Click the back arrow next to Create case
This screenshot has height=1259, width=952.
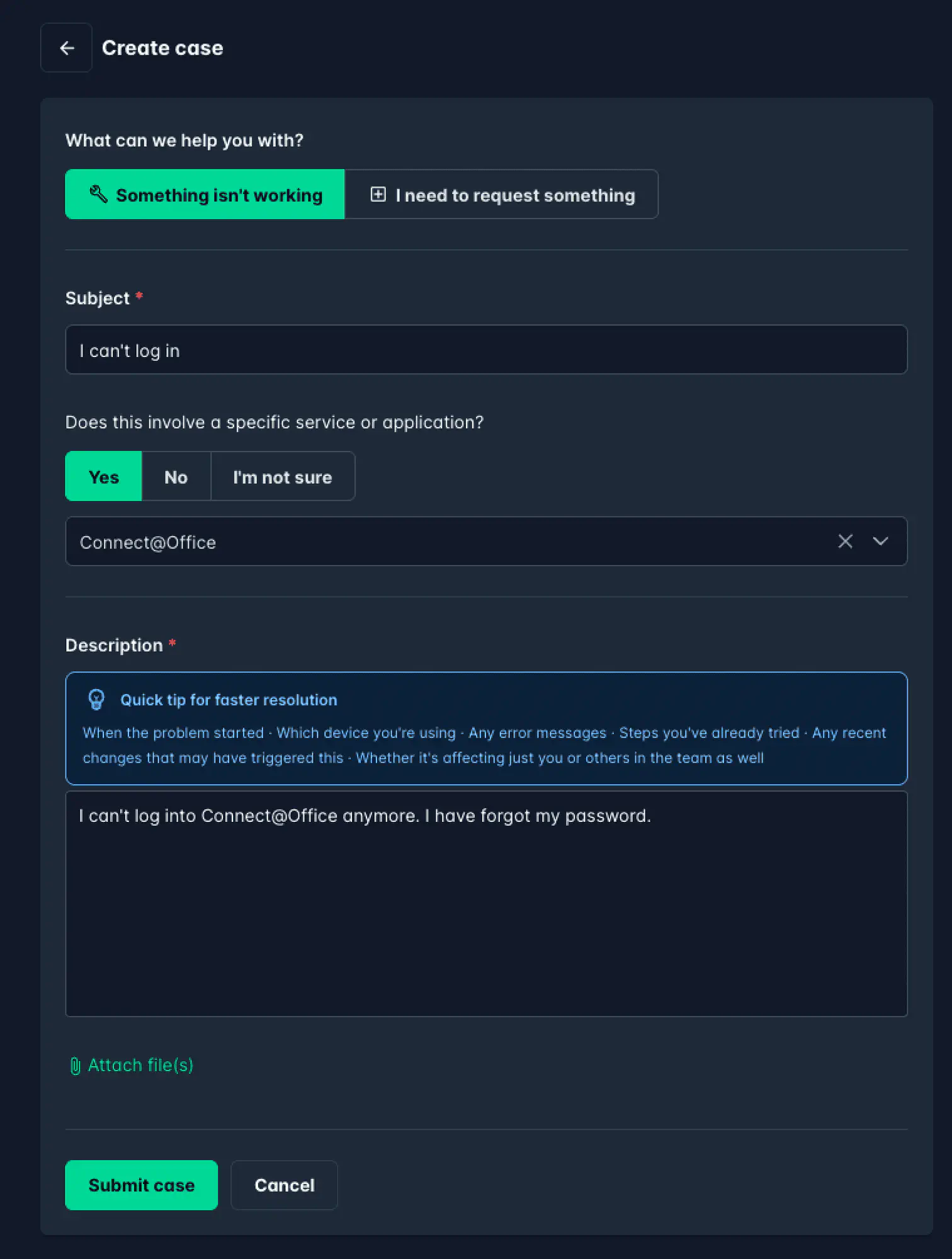click(x=66, y=47)
